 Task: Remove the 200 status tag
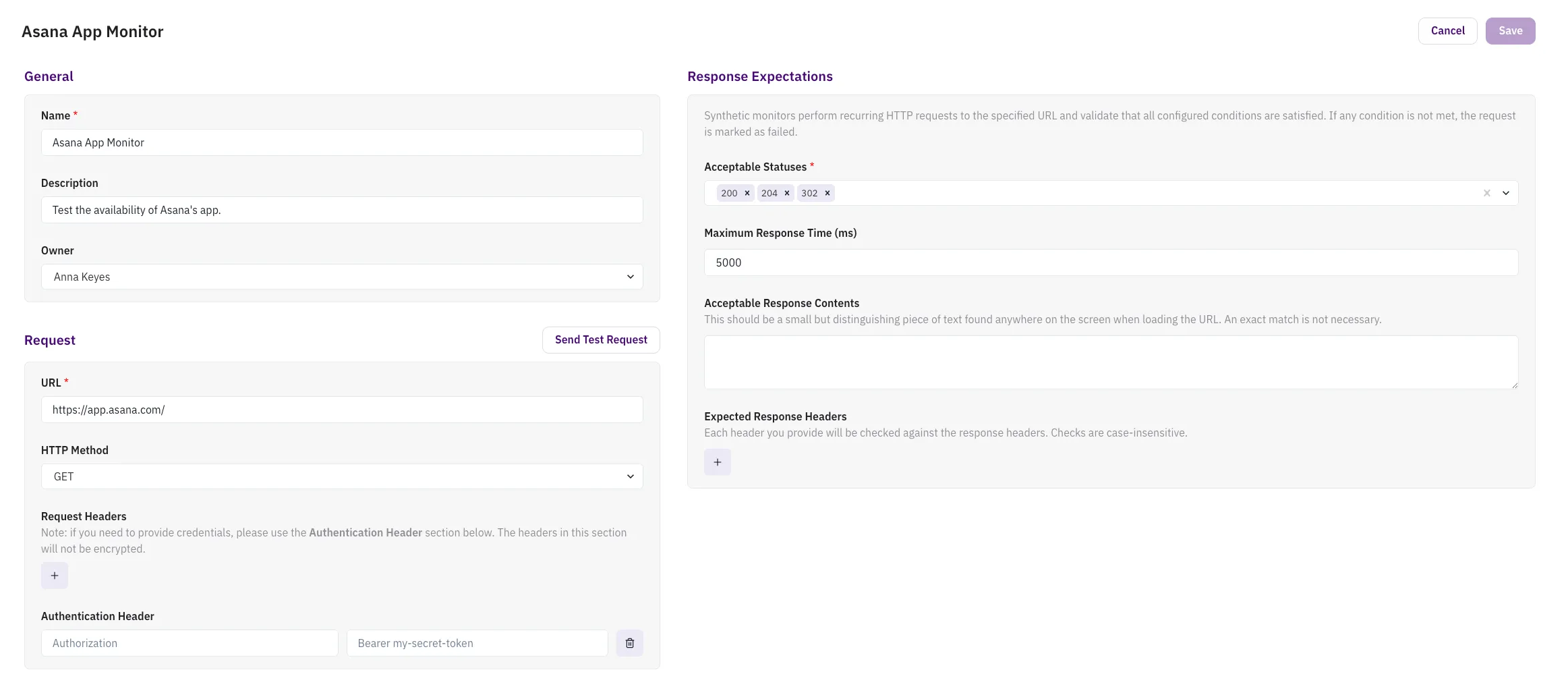[x=747, y=193]
